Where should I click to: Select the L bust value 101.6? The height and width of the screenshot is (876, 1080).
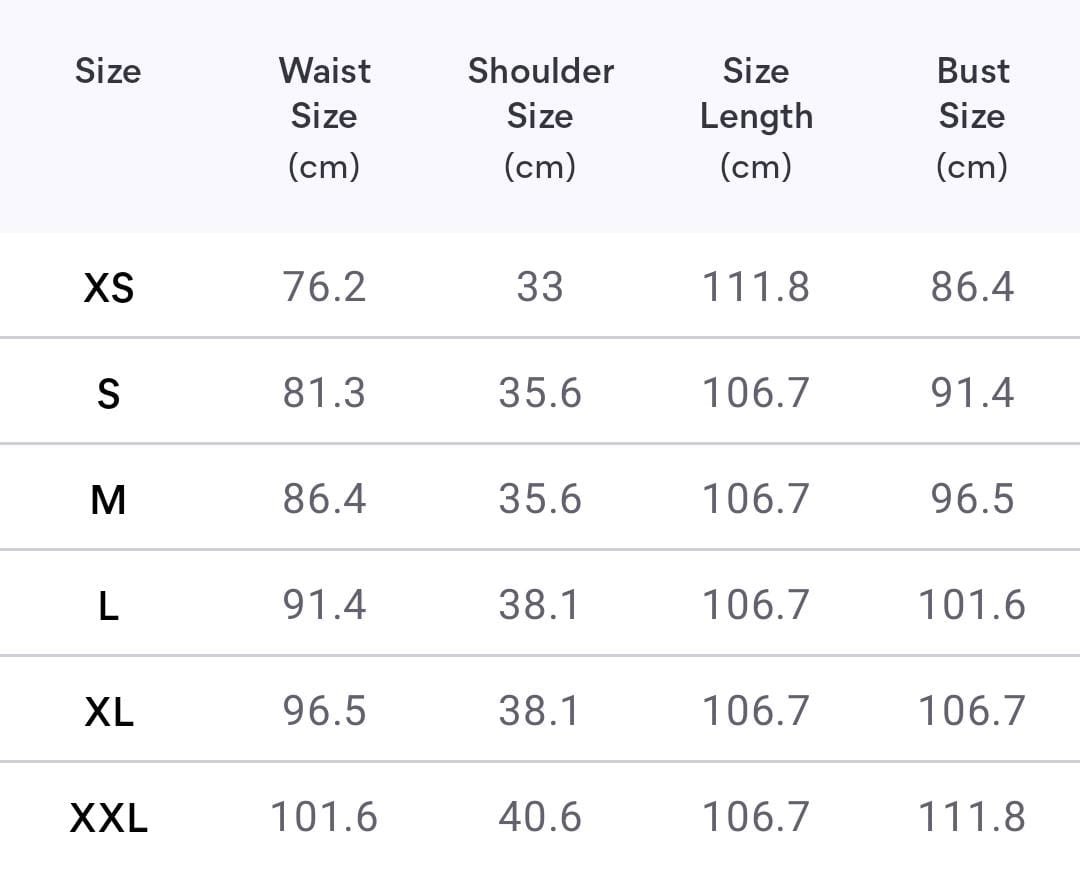(x=972, y=605)
